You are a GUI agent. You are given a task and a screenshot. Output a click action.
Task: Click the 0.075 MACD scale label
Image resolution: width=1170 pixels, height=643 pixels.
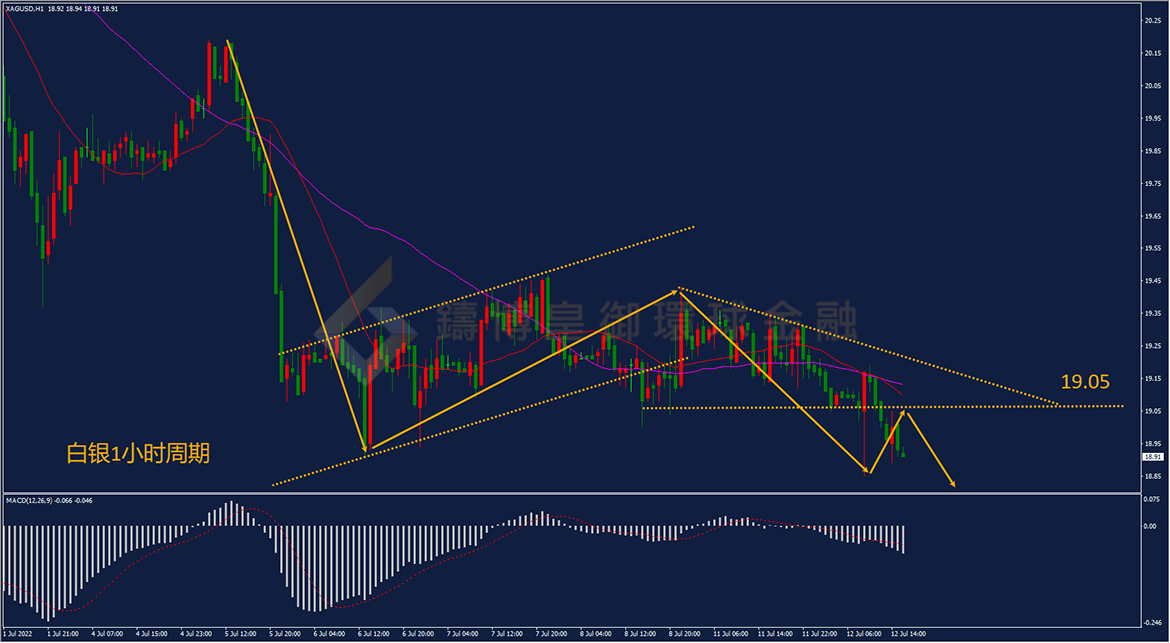1154,501
